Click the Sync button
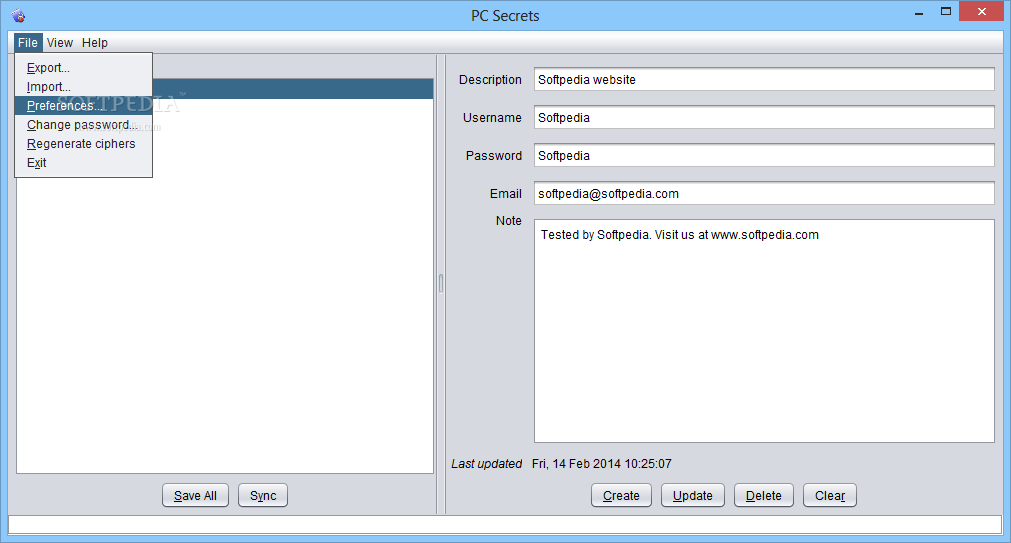The width and height of the screenshot is (1011, 543). (x=263, y=495)
